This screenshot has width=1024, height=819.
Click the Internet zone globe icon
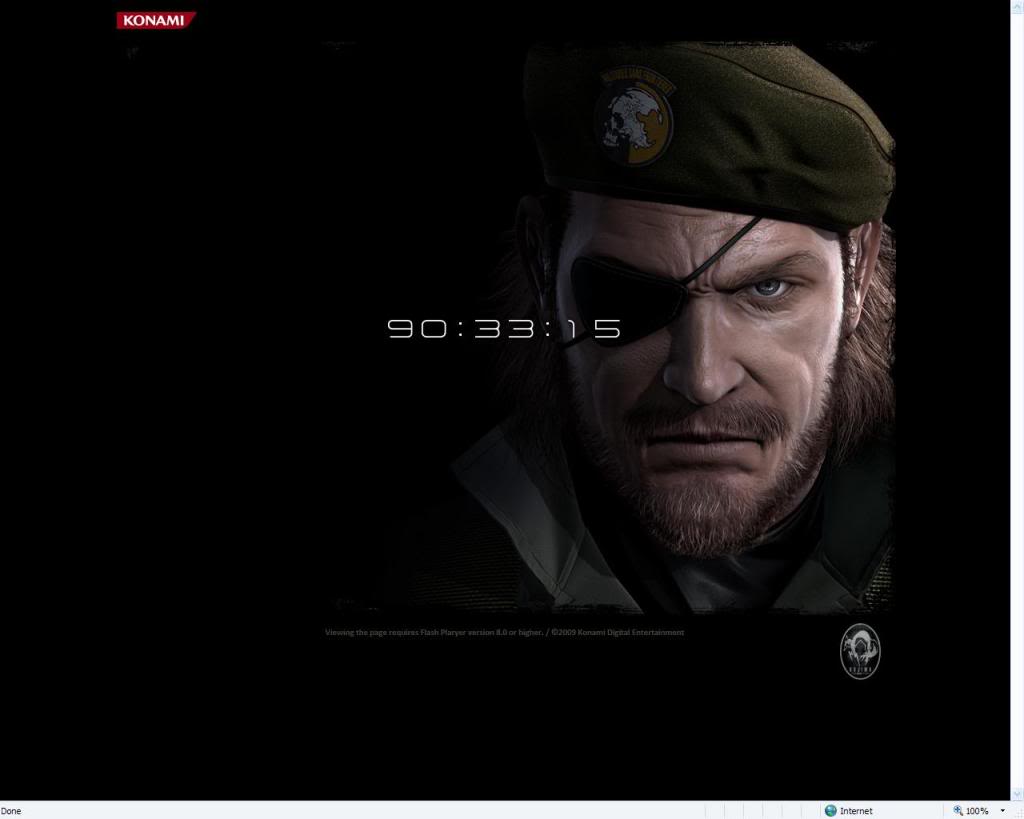[x=831, y=811]
